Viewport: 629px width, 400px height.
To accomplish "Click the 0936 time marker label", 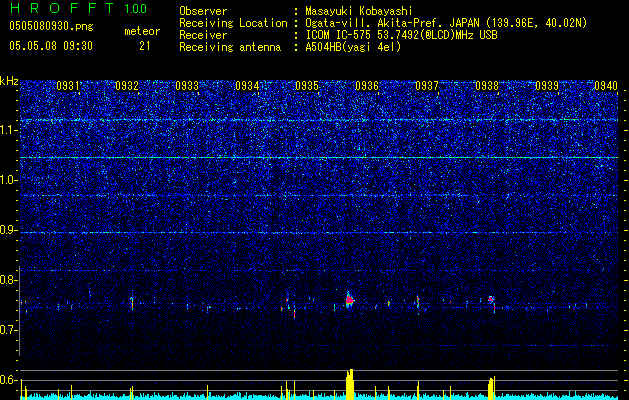I will point(366,86).
